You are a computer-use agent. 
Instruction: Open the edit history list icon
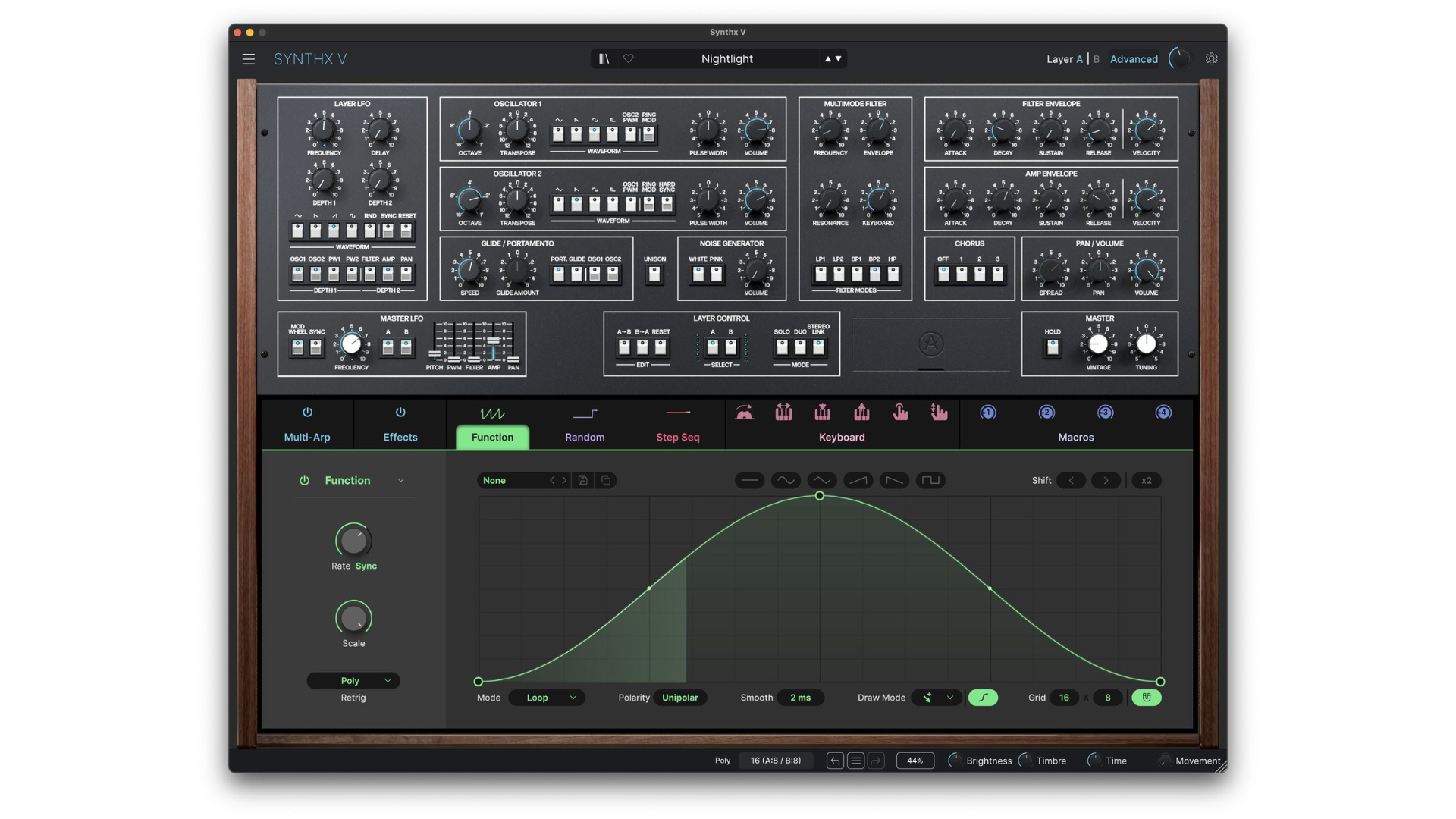[x=856, y=761]
